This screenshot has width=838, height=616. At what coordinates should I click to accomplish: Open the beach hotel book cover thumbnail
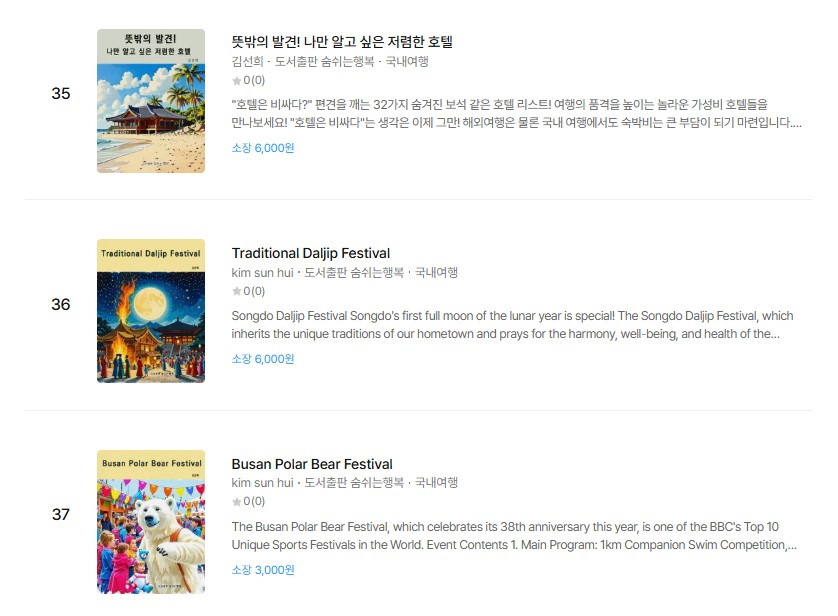click(151, 101)
